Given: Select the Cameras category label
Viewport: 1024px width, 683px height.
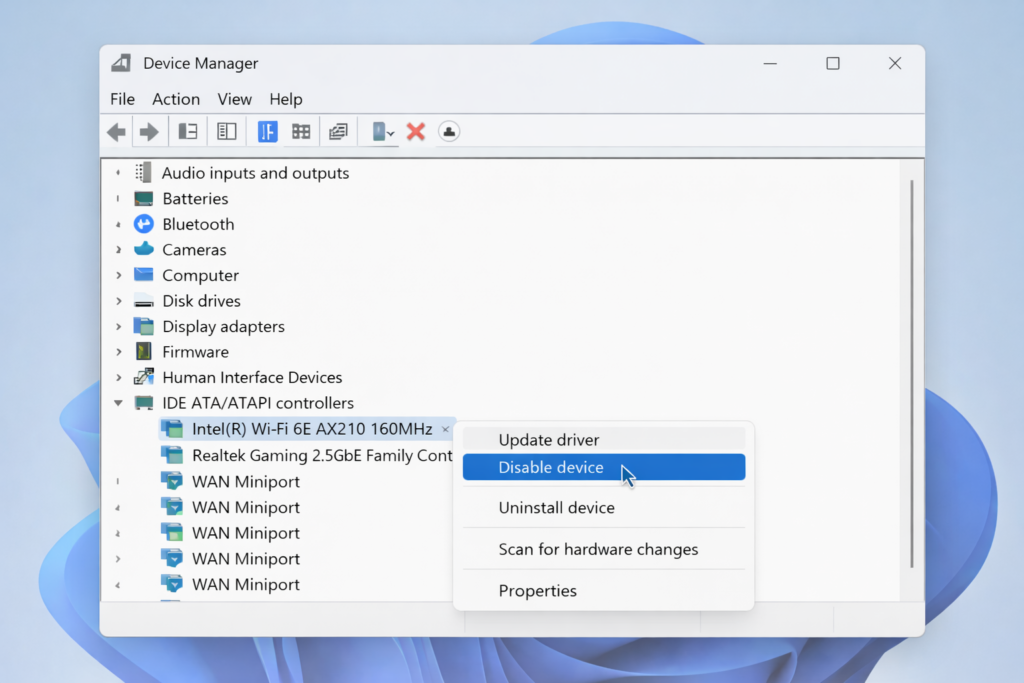Looking at the screenshot, I should 194,249.
